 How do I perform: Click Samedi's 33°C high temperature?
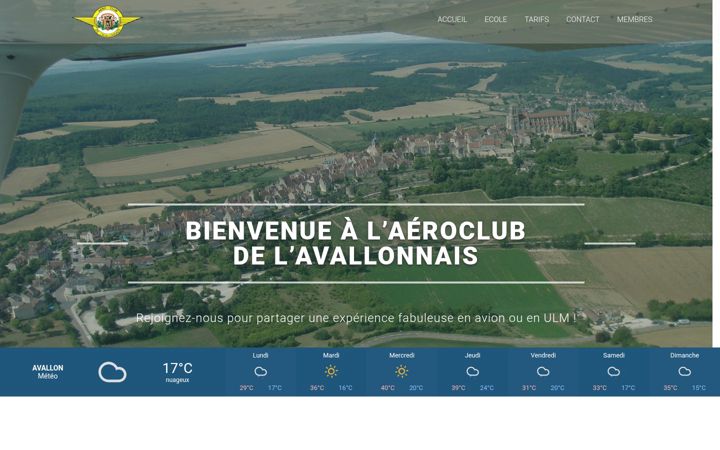(600, 388)
